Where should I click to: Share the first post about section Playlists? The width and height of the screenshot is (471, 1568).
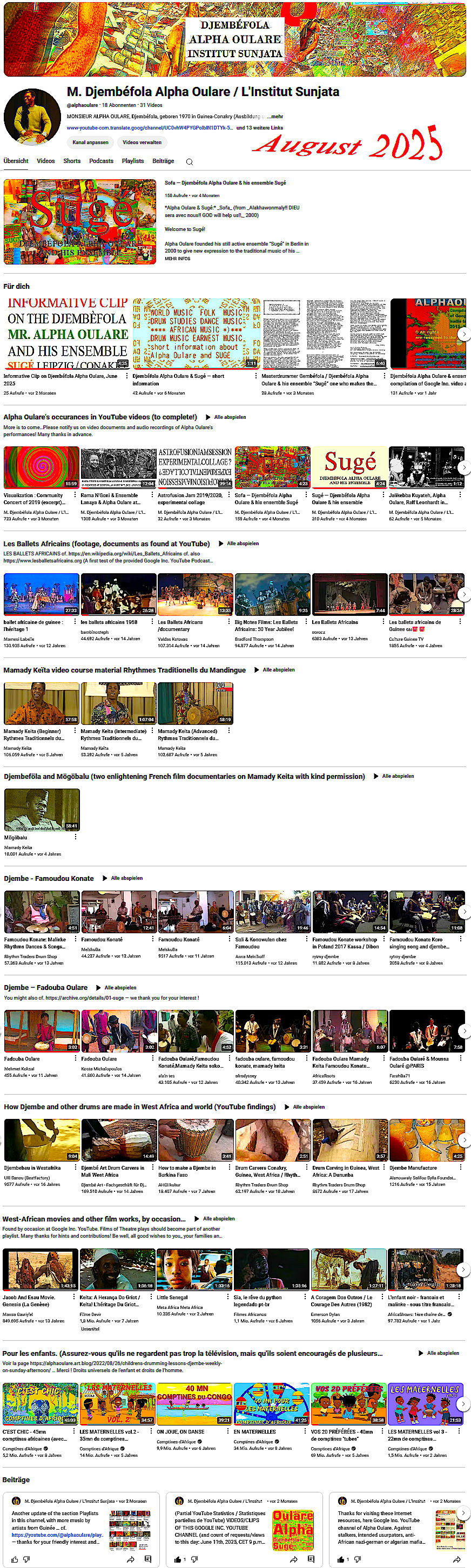coord(130,1559)
